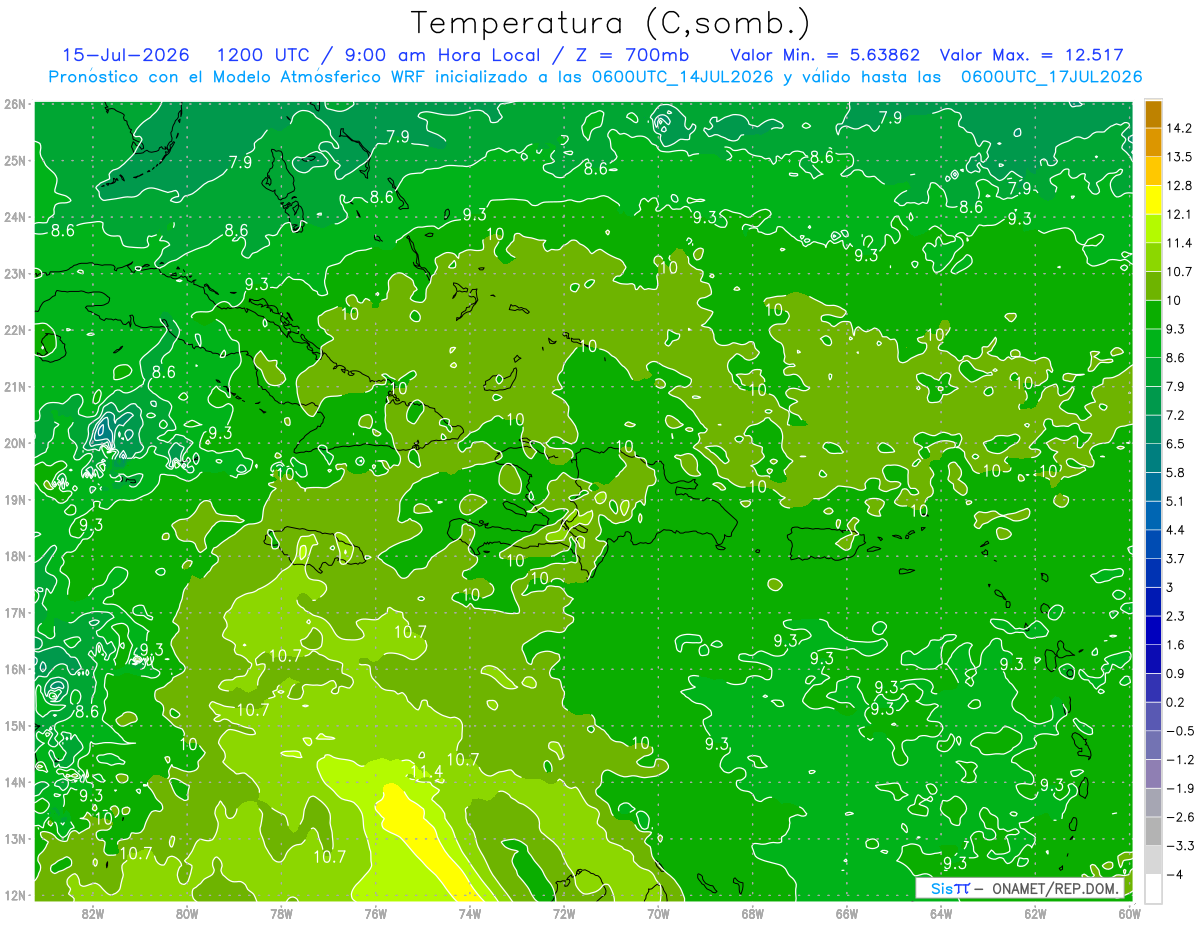Viewport: 1200px width, 927px height.
Task: Click the "82W" longitude axis label
Action: coord(93,913)
